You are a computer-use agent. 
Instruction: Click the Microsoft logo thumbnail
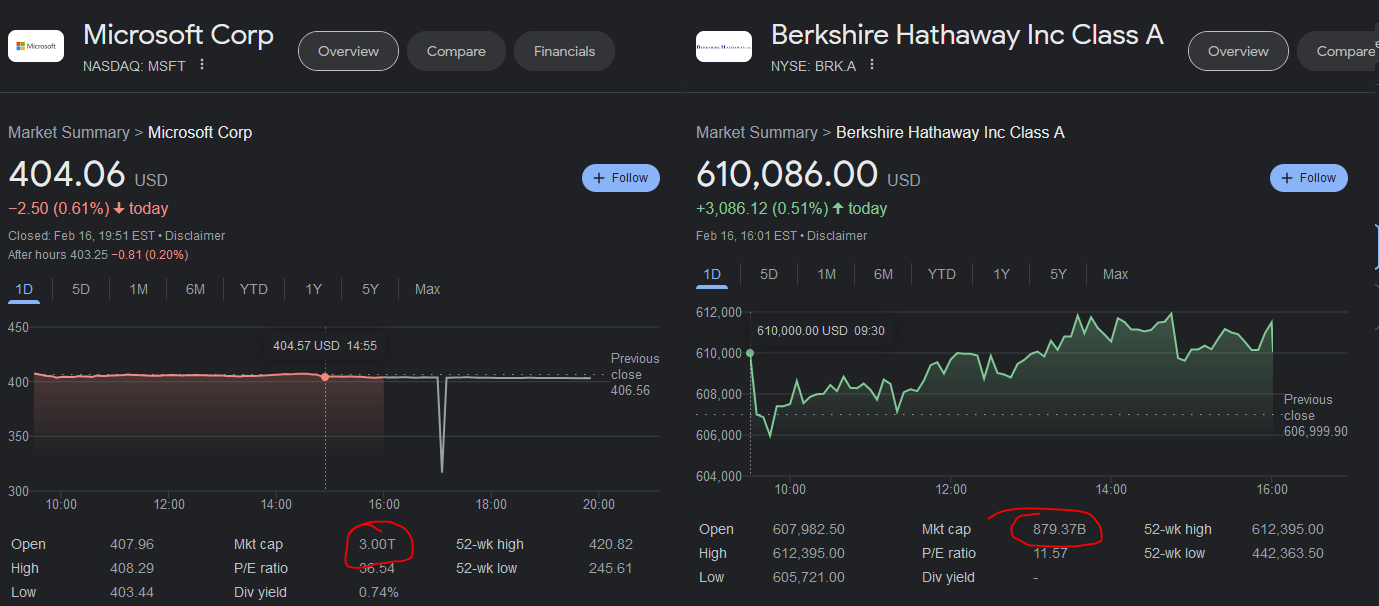36,46
